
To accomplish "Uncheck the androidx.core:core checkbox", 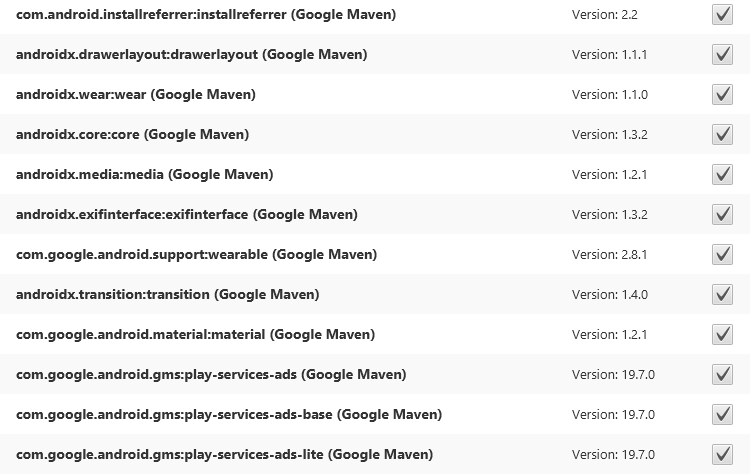I will 722,135.
